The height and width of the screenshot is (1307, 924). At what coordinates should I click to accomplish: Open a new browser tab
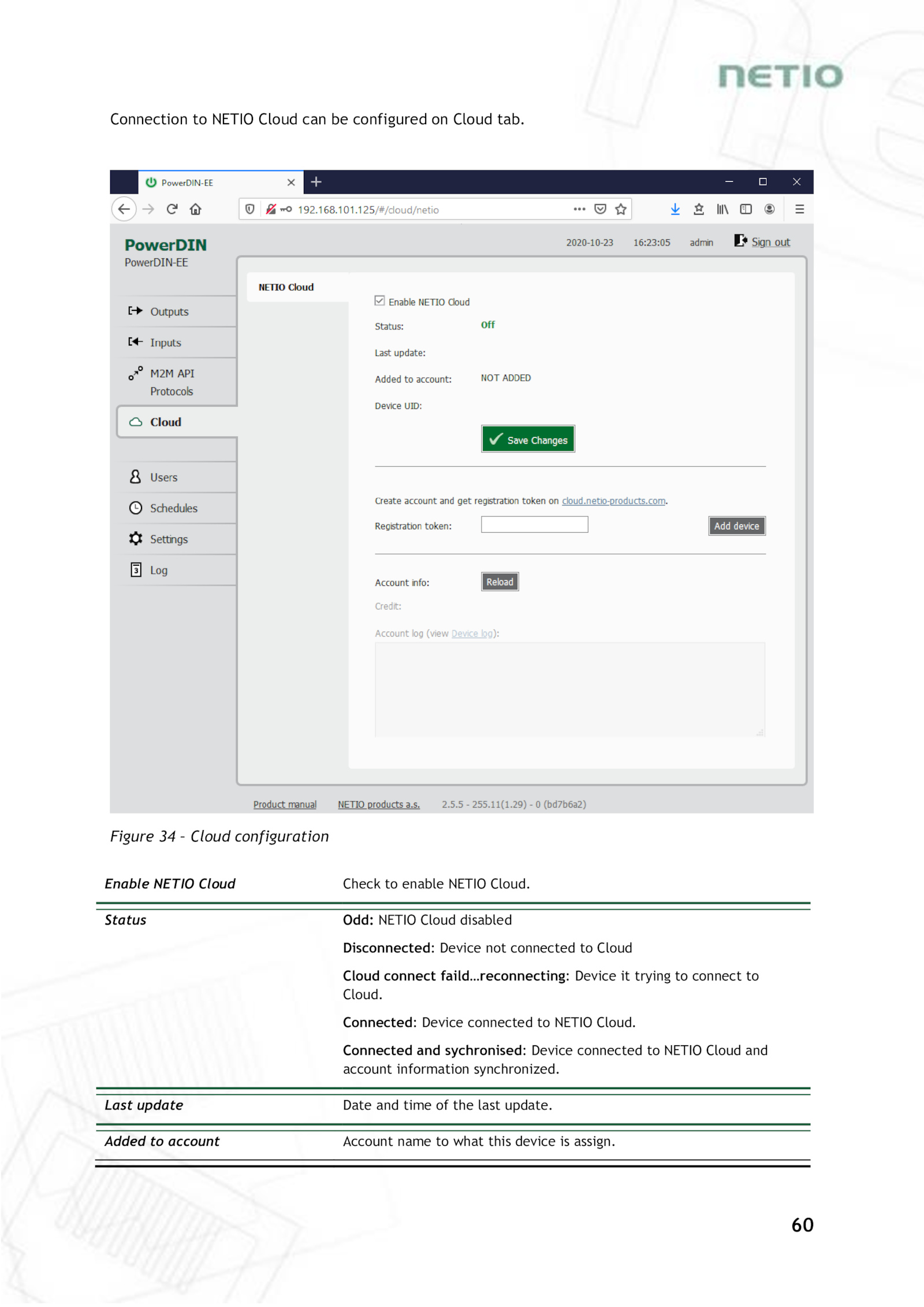coord(316,183)
